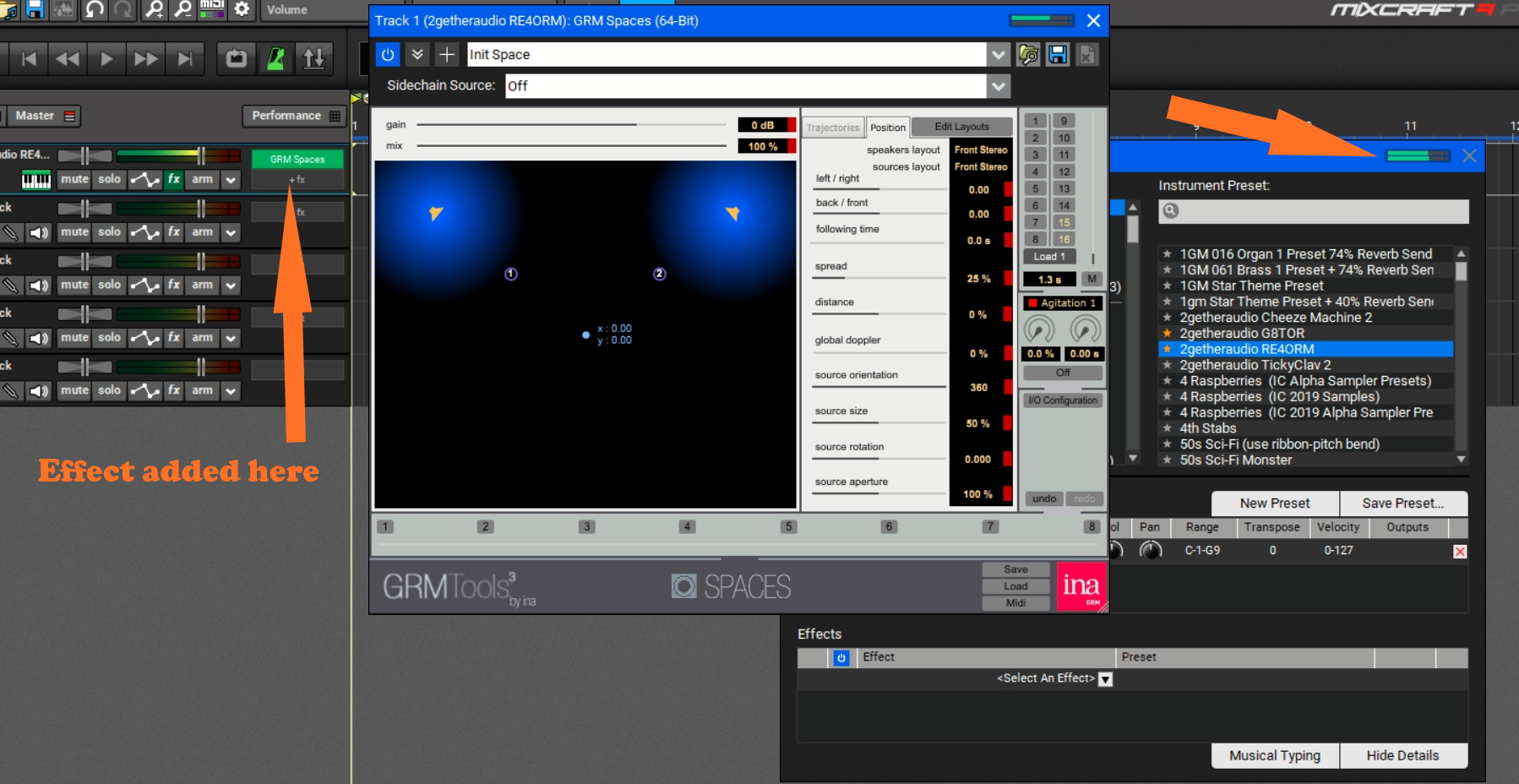Click the piano keyboard instrument icon on track 1
The width and height of the screenshot is (1519, 784).
click(x=35, y=180)
